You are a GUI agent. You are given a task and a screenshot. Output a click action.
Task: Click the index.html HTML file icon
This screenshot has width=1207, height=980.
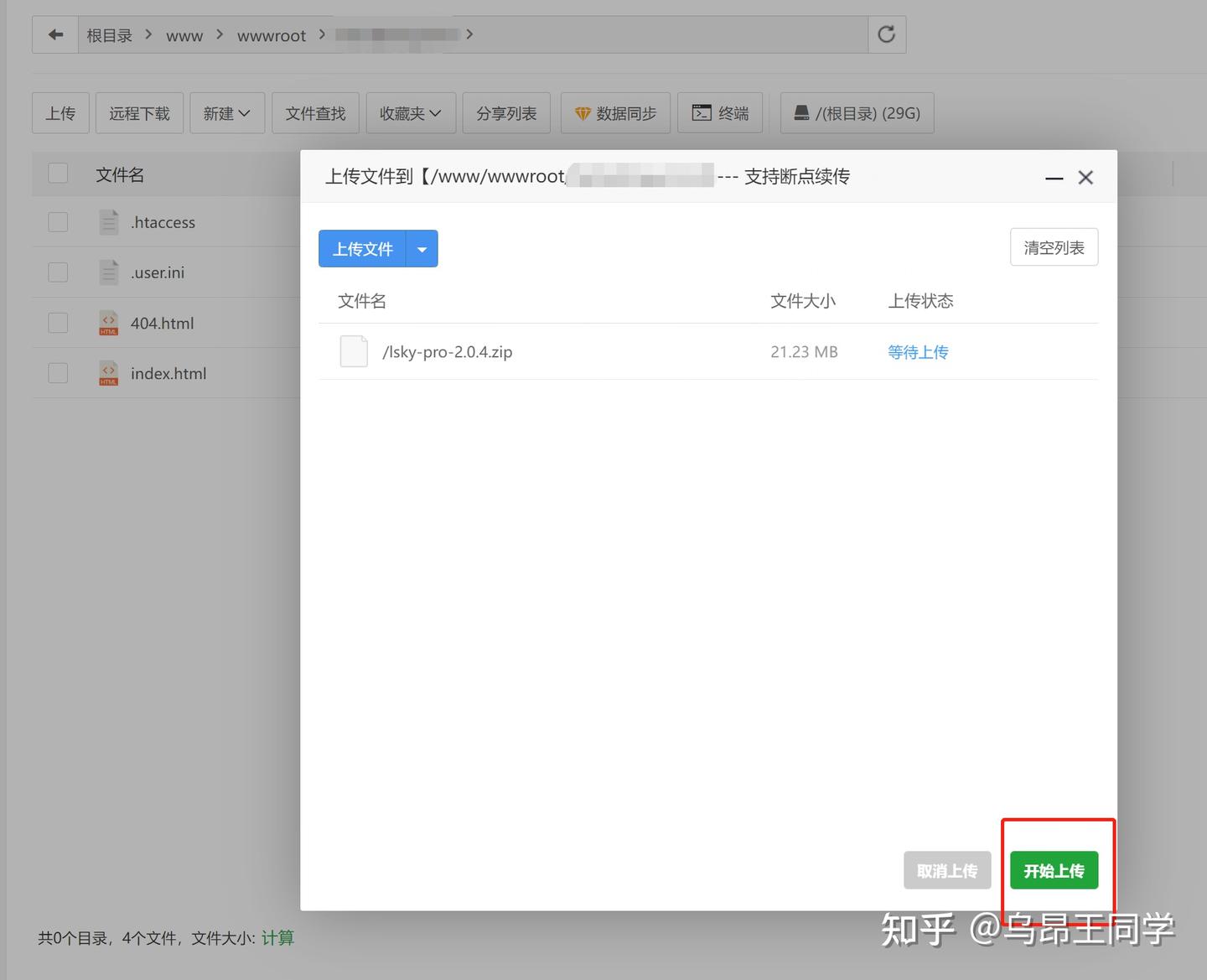[107, 373]
